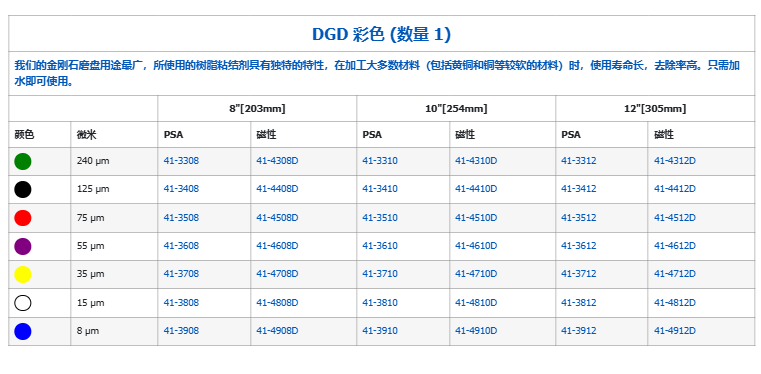Open part number 41-3910 link
This screenshot has width=761, height=374.
pos(380,331)
